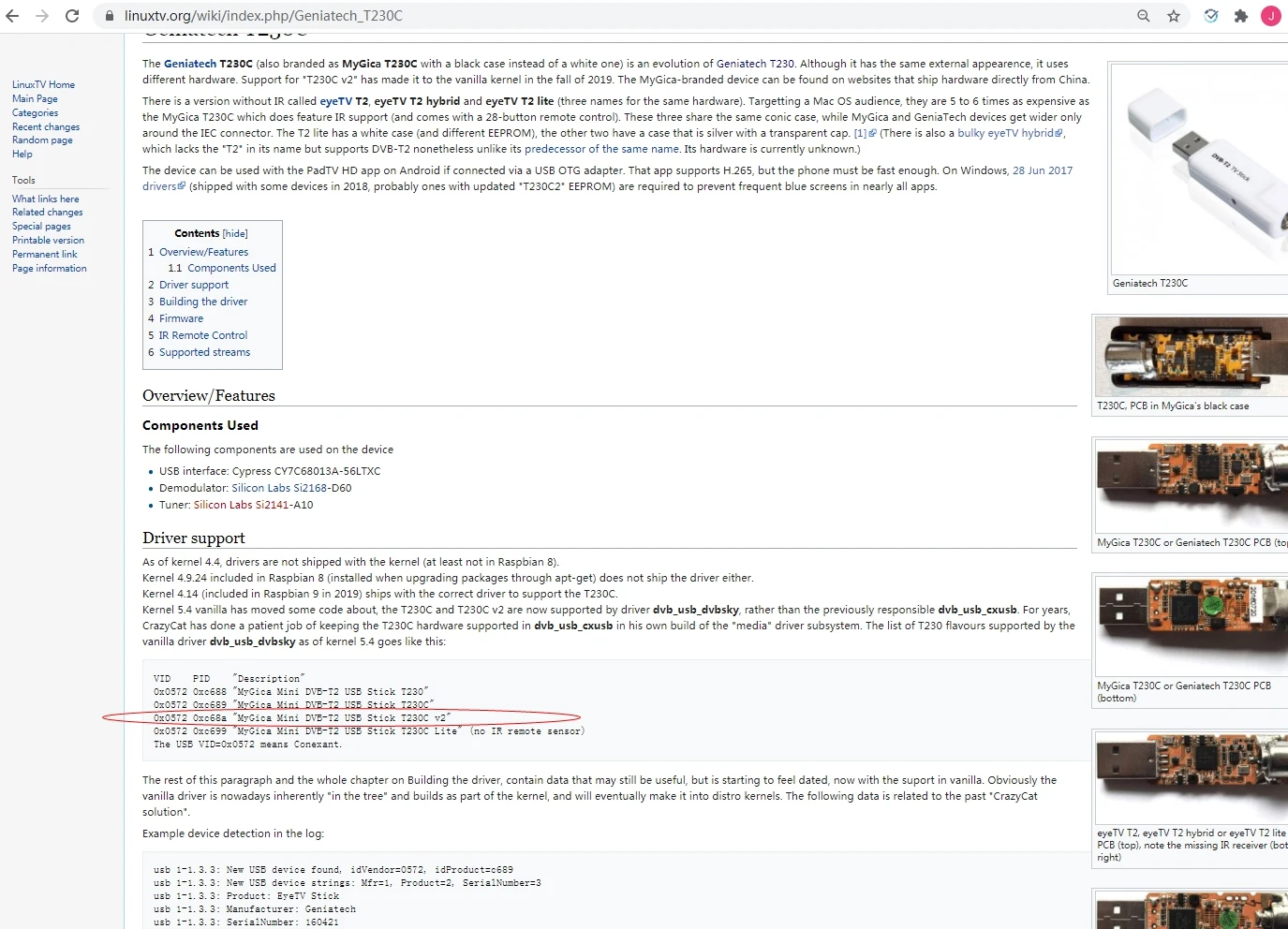Open Silicon Labs Si2141 tuner link
The height and width of the screenshot is (929, 1288).
tap(241, 506)
